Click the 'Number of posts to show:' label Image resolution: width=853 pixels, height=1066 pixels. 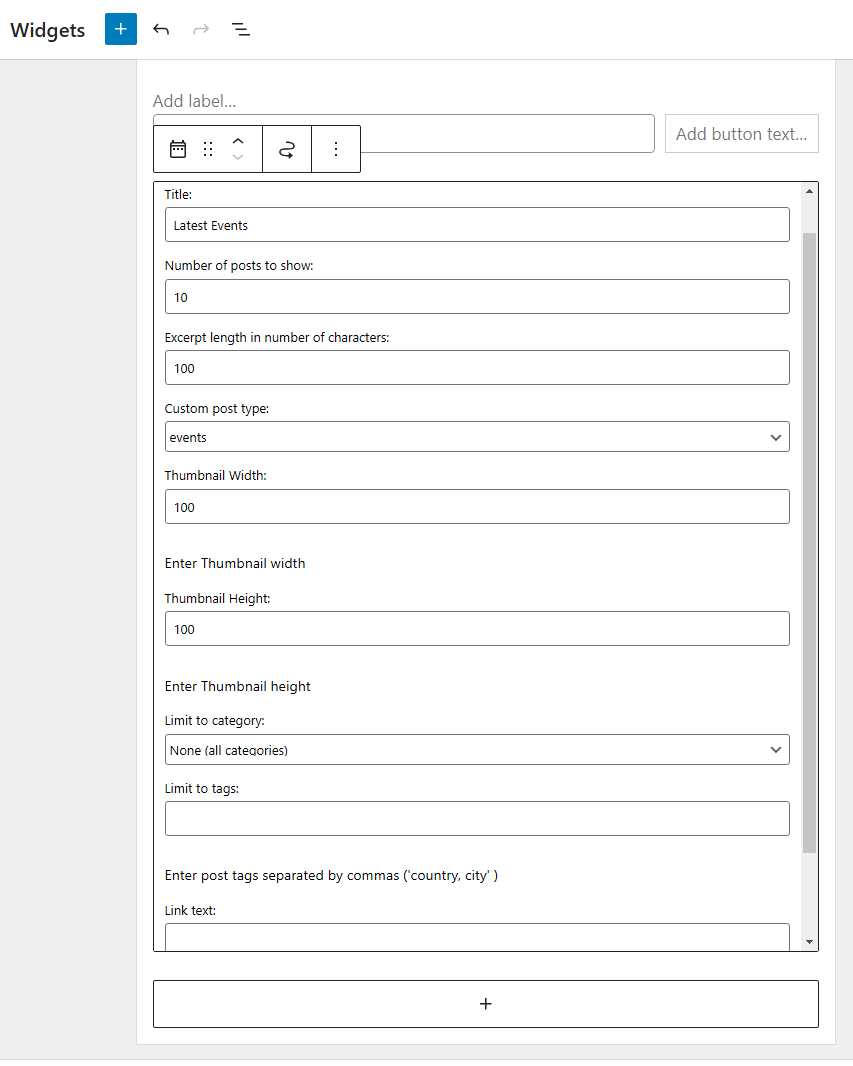click(239, 266)
